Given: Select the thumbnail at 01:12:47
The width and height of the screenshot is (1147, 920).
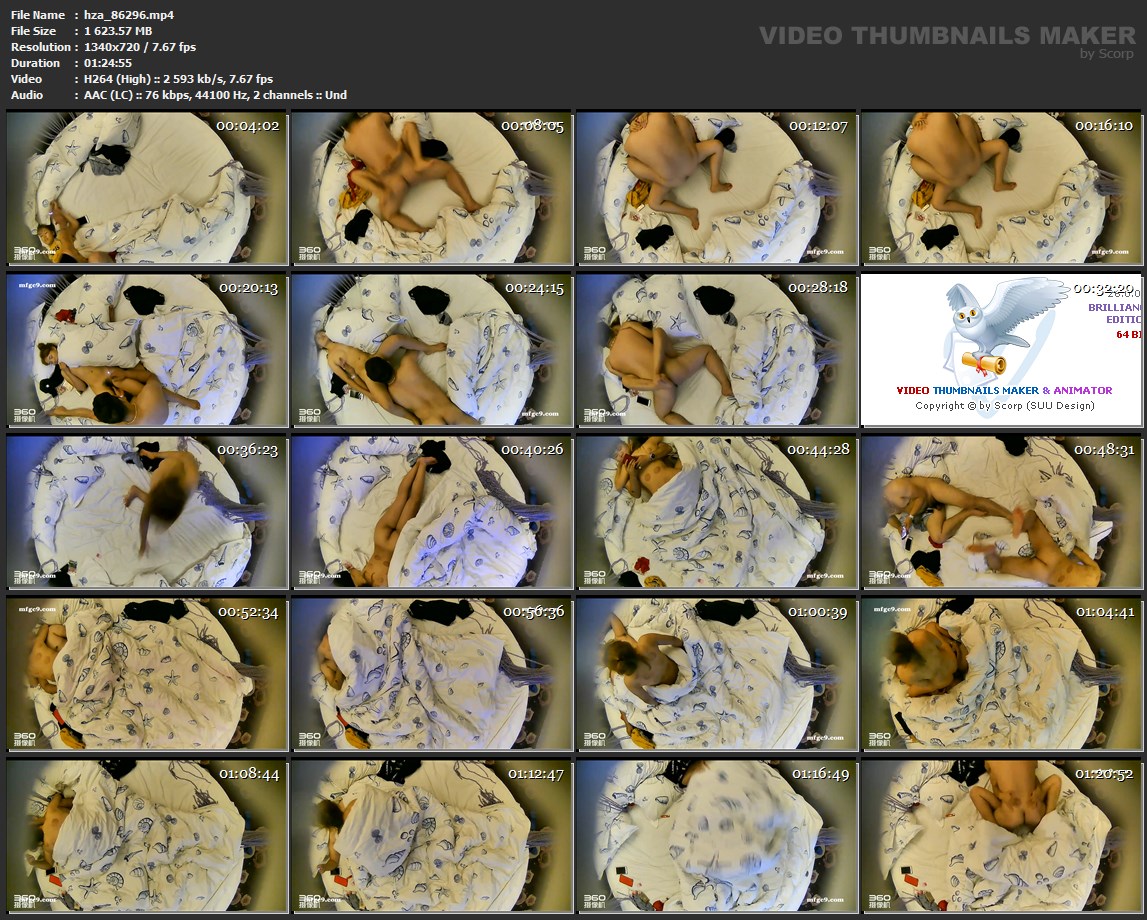Looking at the screenshot, I should [x=431, y=835].
